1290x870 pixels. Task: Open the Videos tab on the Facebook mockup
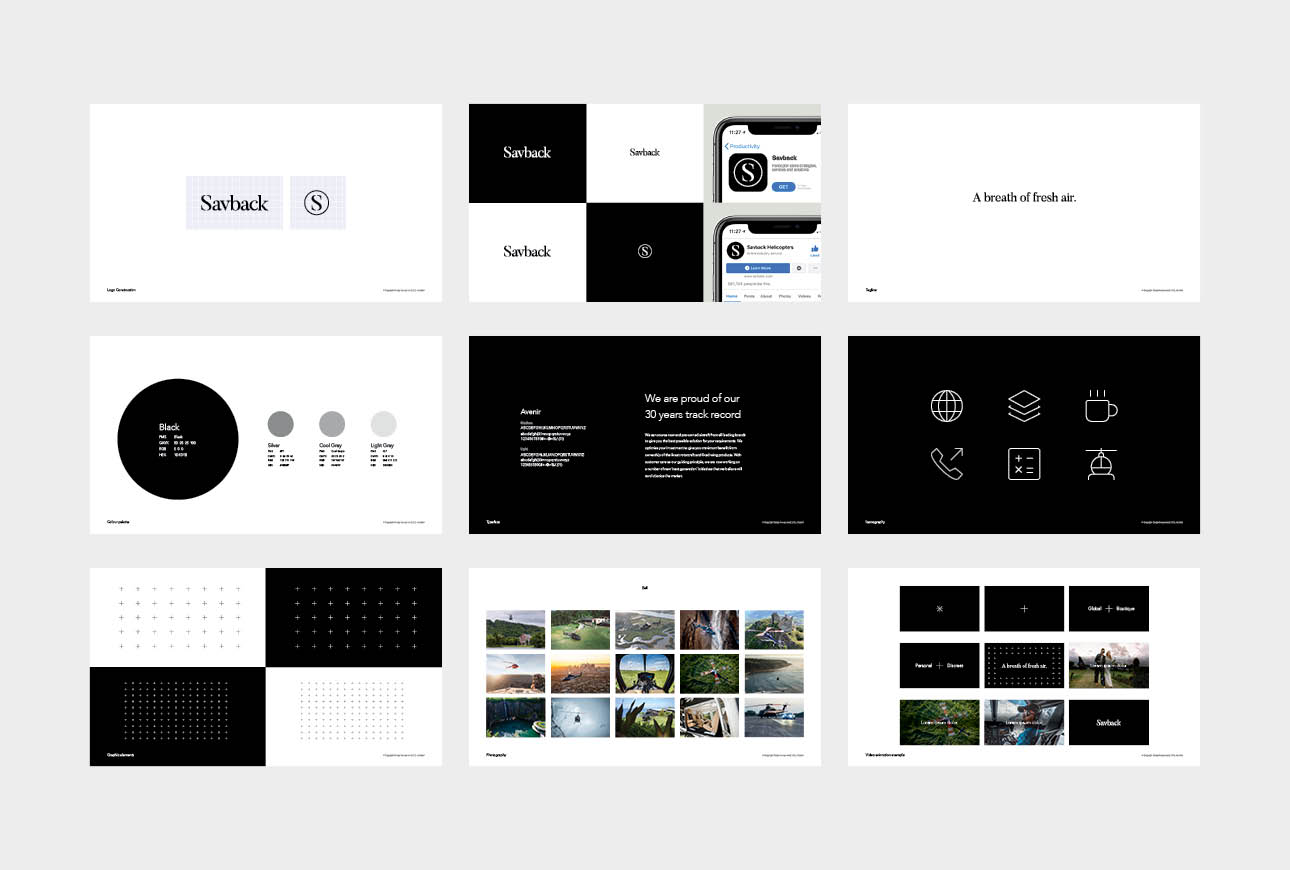click(804, 296)
